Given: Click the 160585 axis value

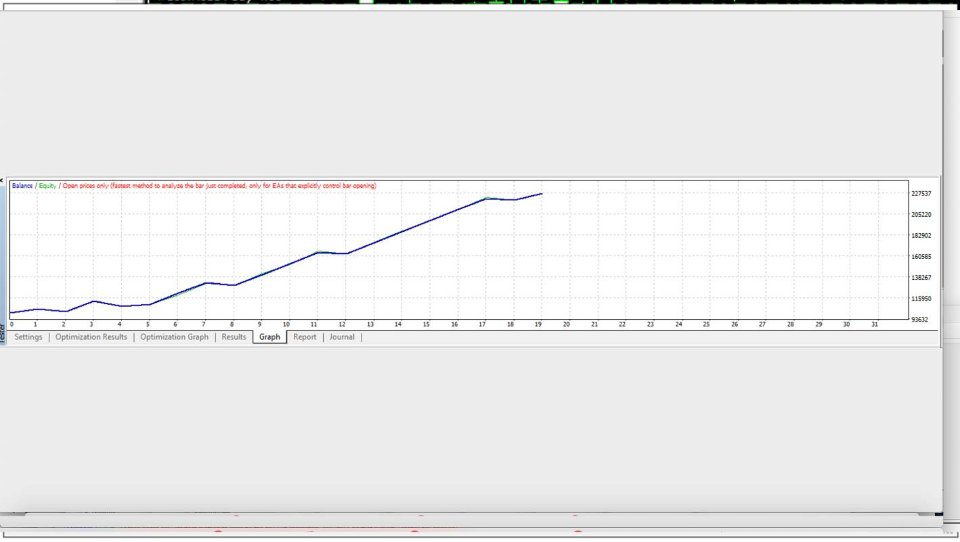Looking at the screenshot, I should pos(921,257).
